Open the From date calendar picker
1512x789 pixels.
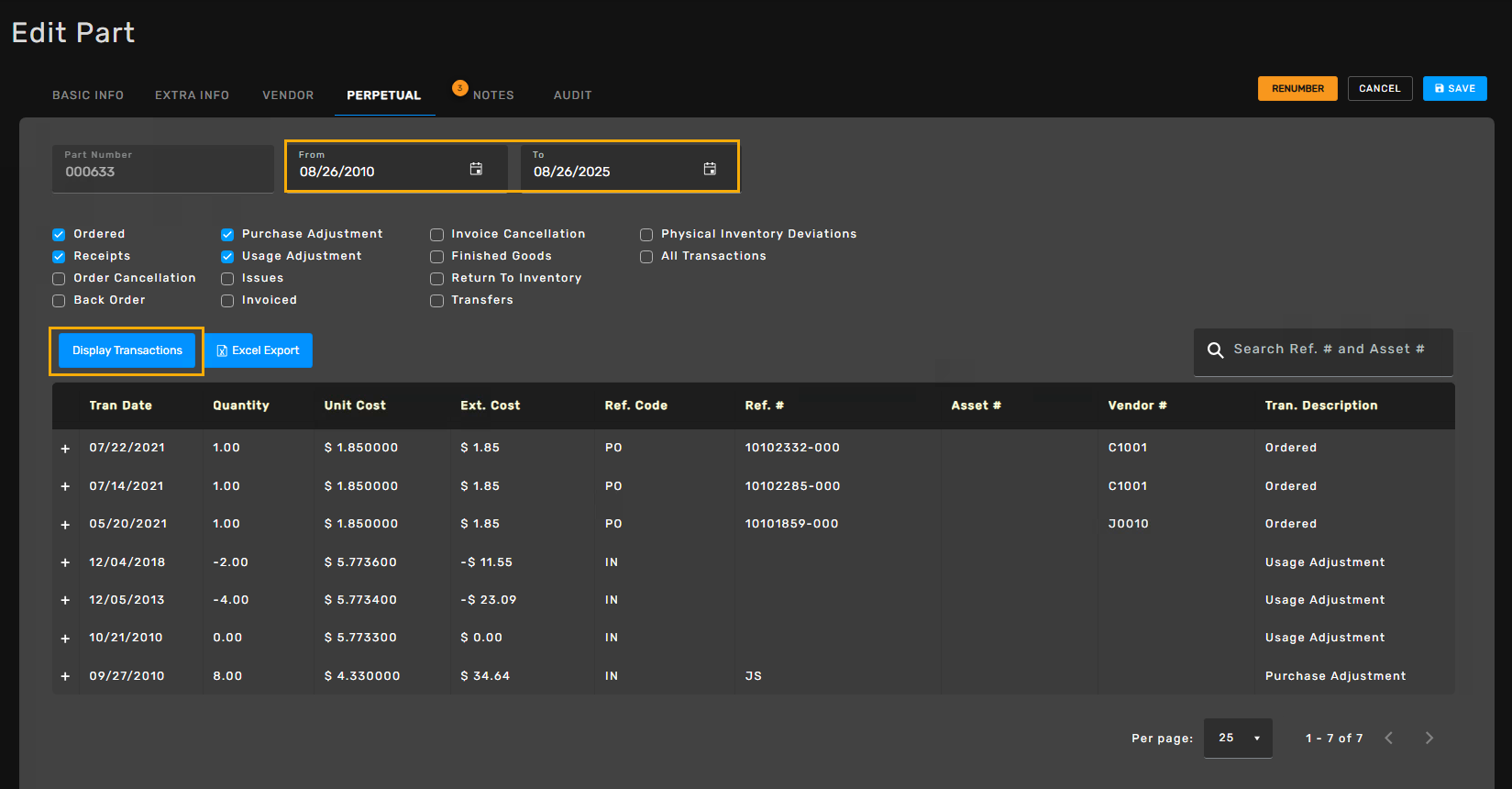coord(476,169)
